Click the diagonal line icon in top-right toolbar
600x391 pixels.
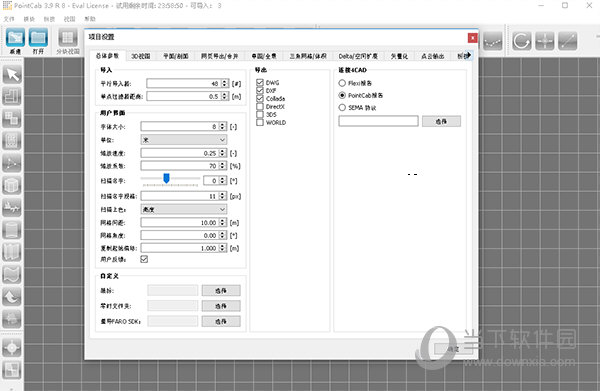coord(567,41)
